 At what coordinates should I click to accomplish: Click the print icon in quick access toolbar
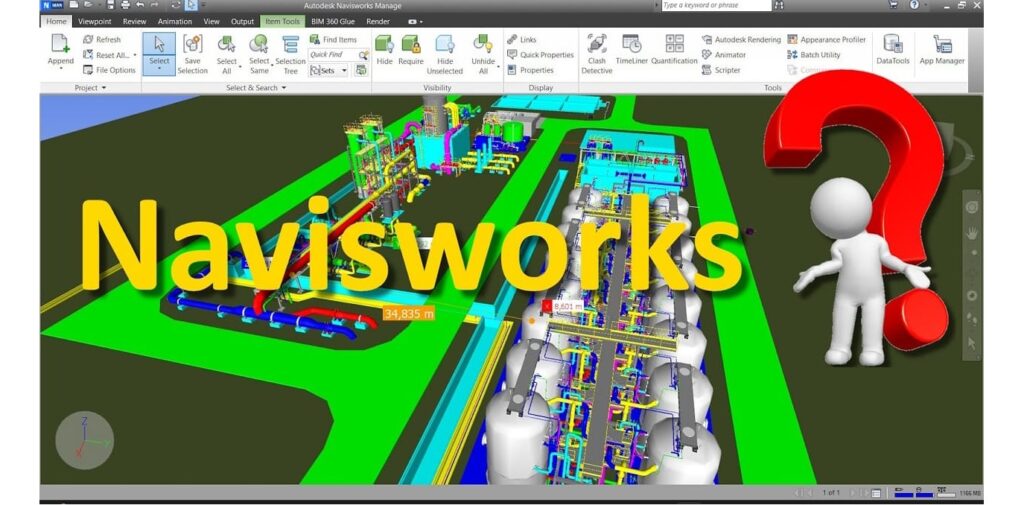pos(125,5)
